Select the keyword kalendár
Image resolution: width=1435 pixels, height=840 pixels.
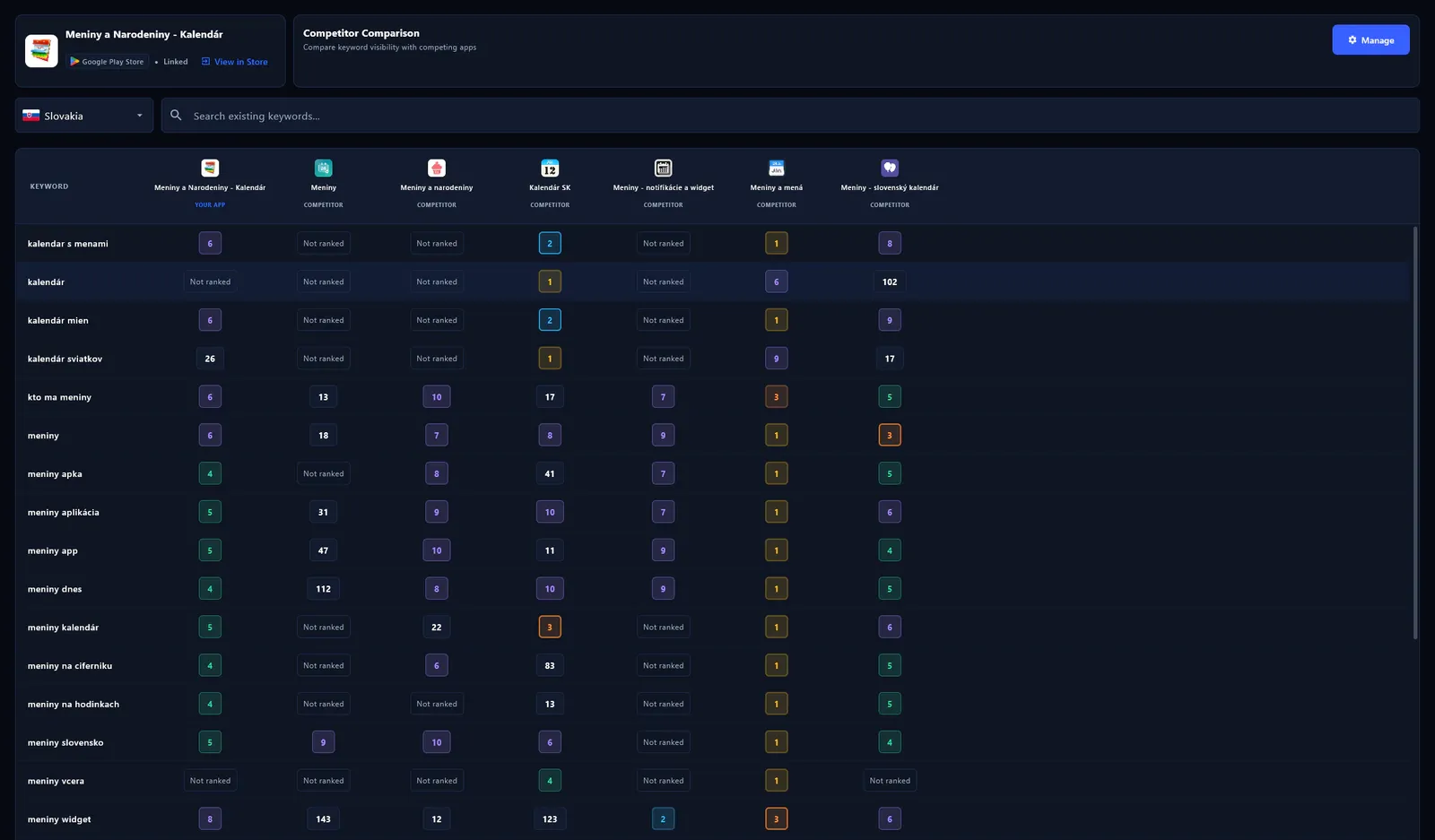coord(46,282)
